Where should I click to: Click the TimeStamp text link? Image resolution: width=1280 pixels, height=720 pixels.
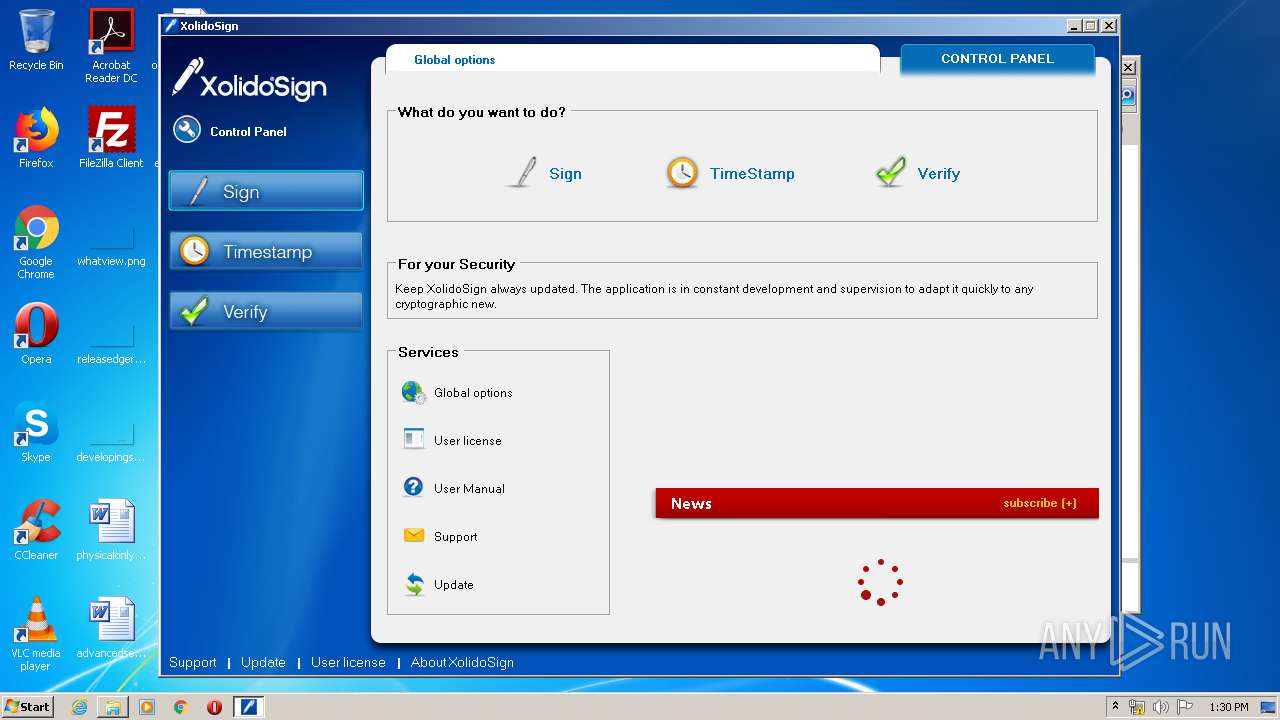pos(752,173)
